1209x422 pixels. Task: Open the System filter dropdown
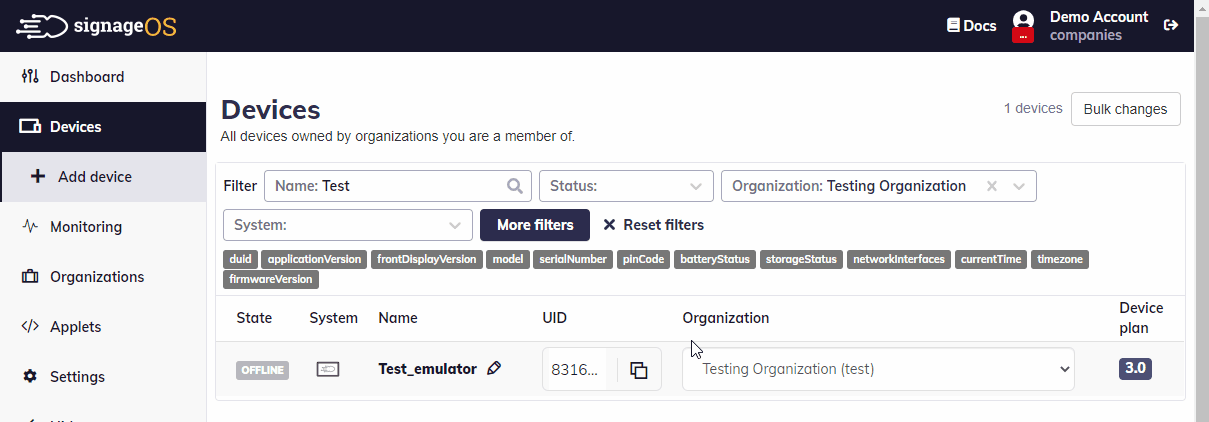[347, 225]
